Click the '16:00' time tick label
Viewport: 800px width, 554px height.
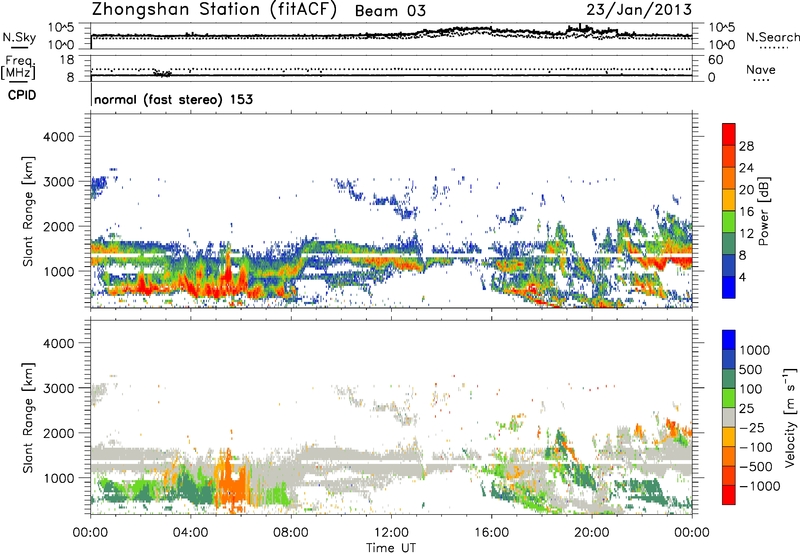pyautogui.click(x=491, y=533)
